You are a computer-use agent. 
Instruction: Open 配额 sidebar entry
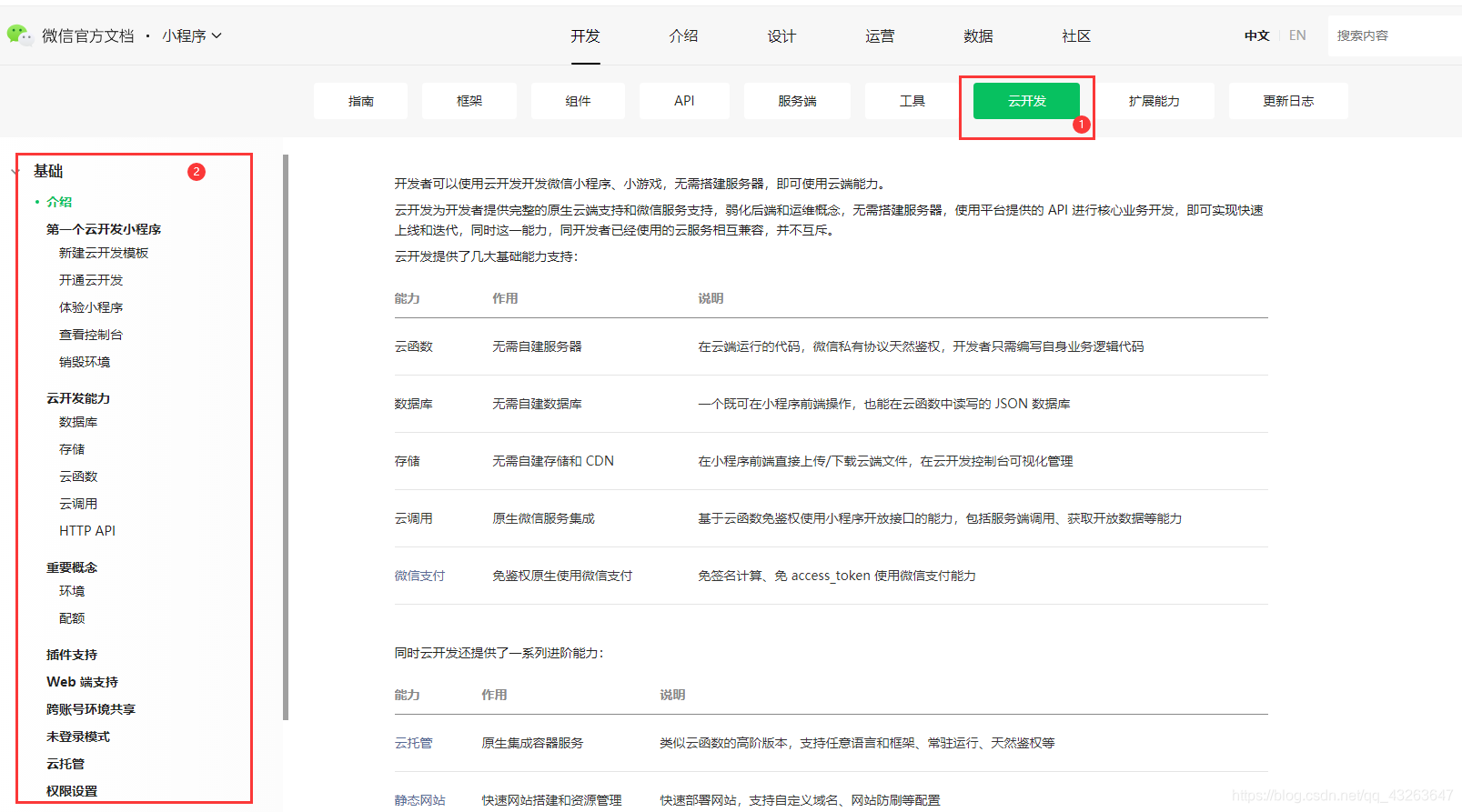pos(72,618)
